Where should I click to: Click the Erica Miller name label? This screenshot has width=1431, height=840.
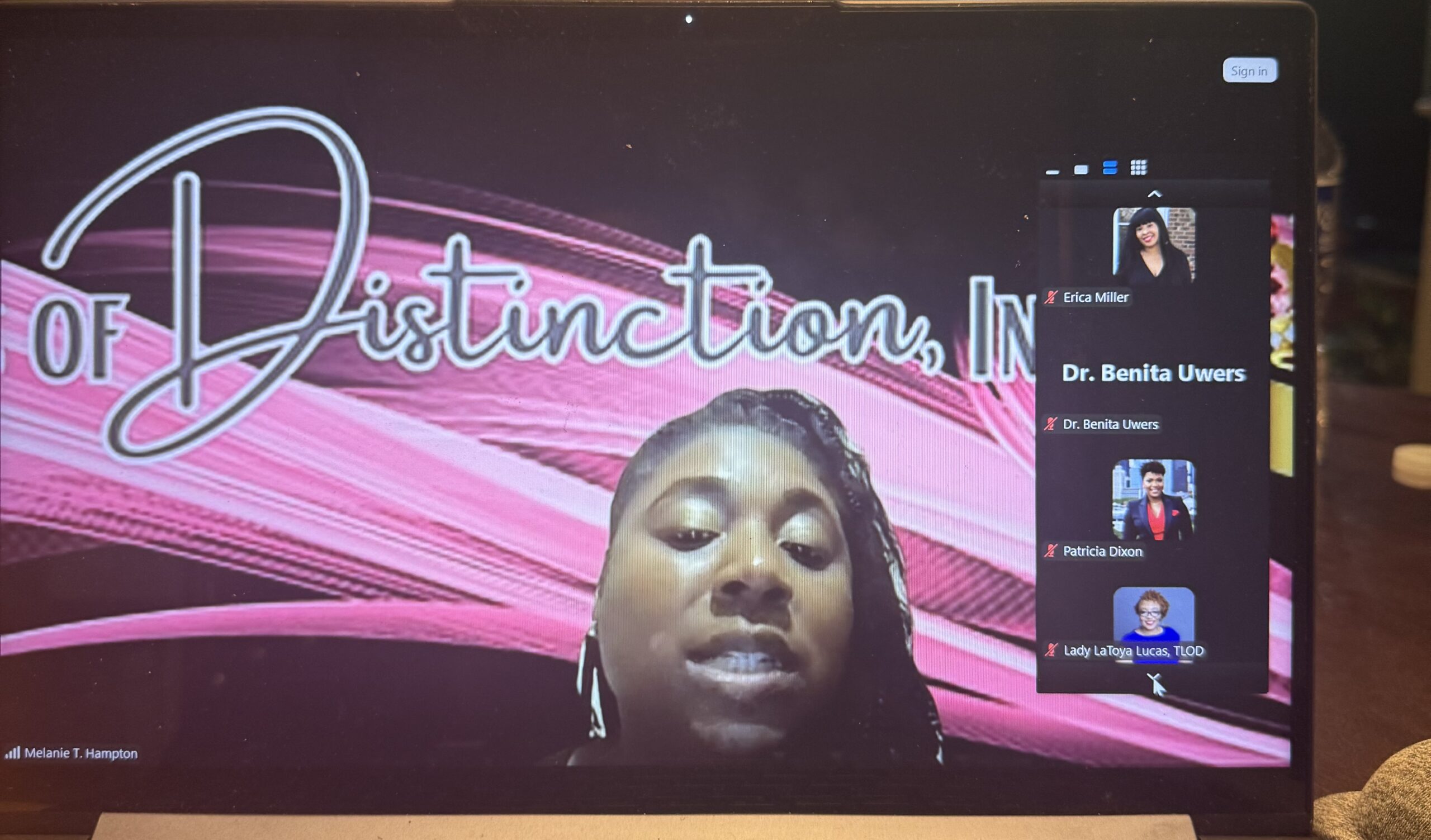[x=1096, y=297]
